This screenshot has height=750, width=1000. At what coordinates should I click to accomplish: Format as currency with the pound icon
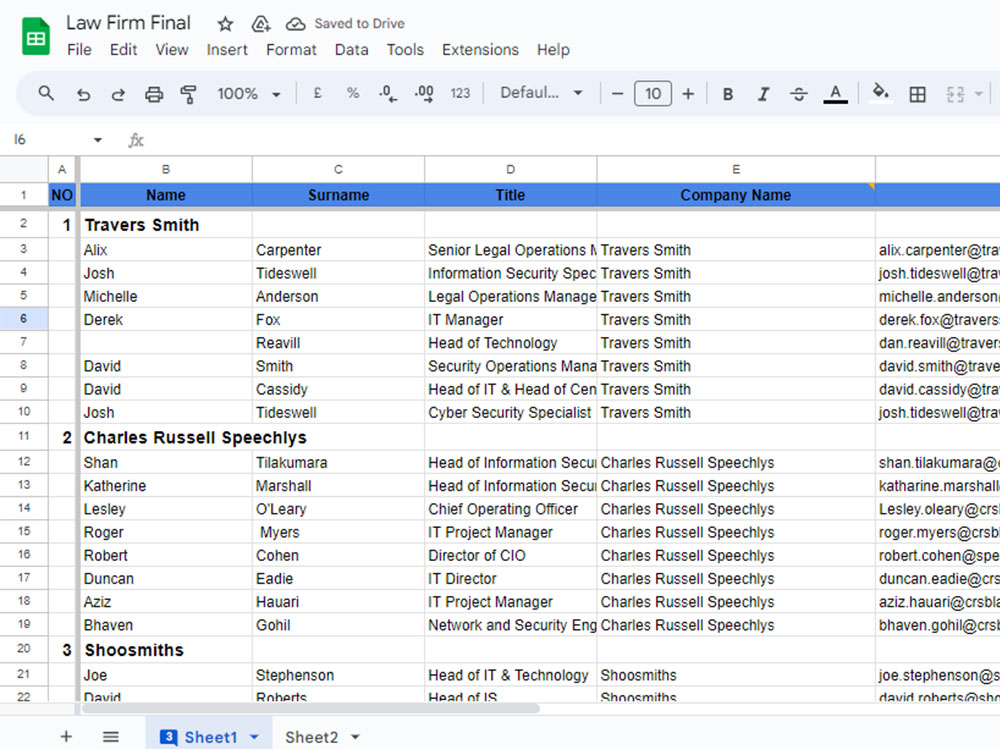(317, 94)
